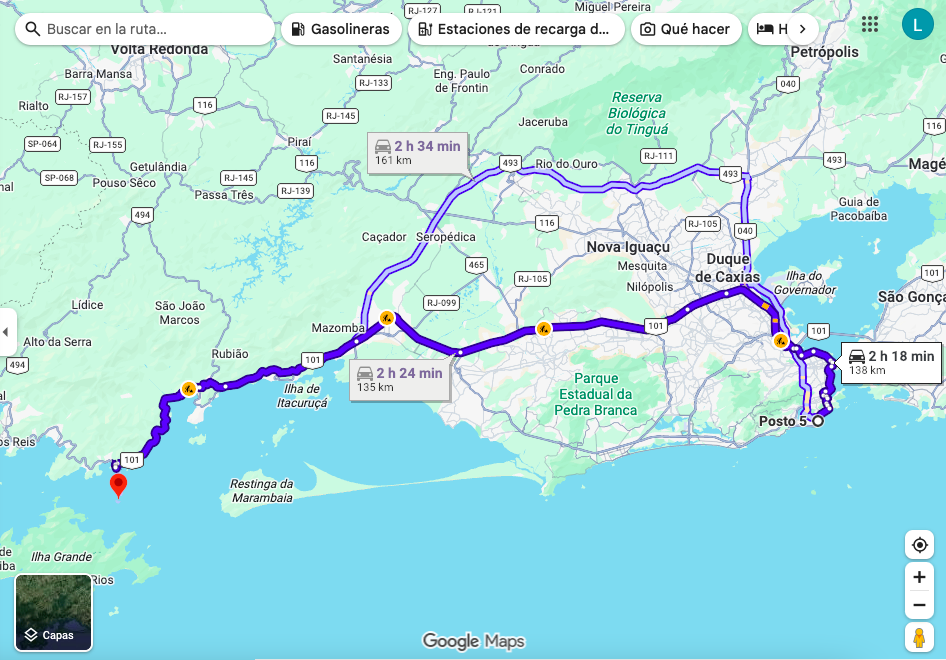
Task: Click the hotels chip with bed icon
Action: tap(770, 29)
